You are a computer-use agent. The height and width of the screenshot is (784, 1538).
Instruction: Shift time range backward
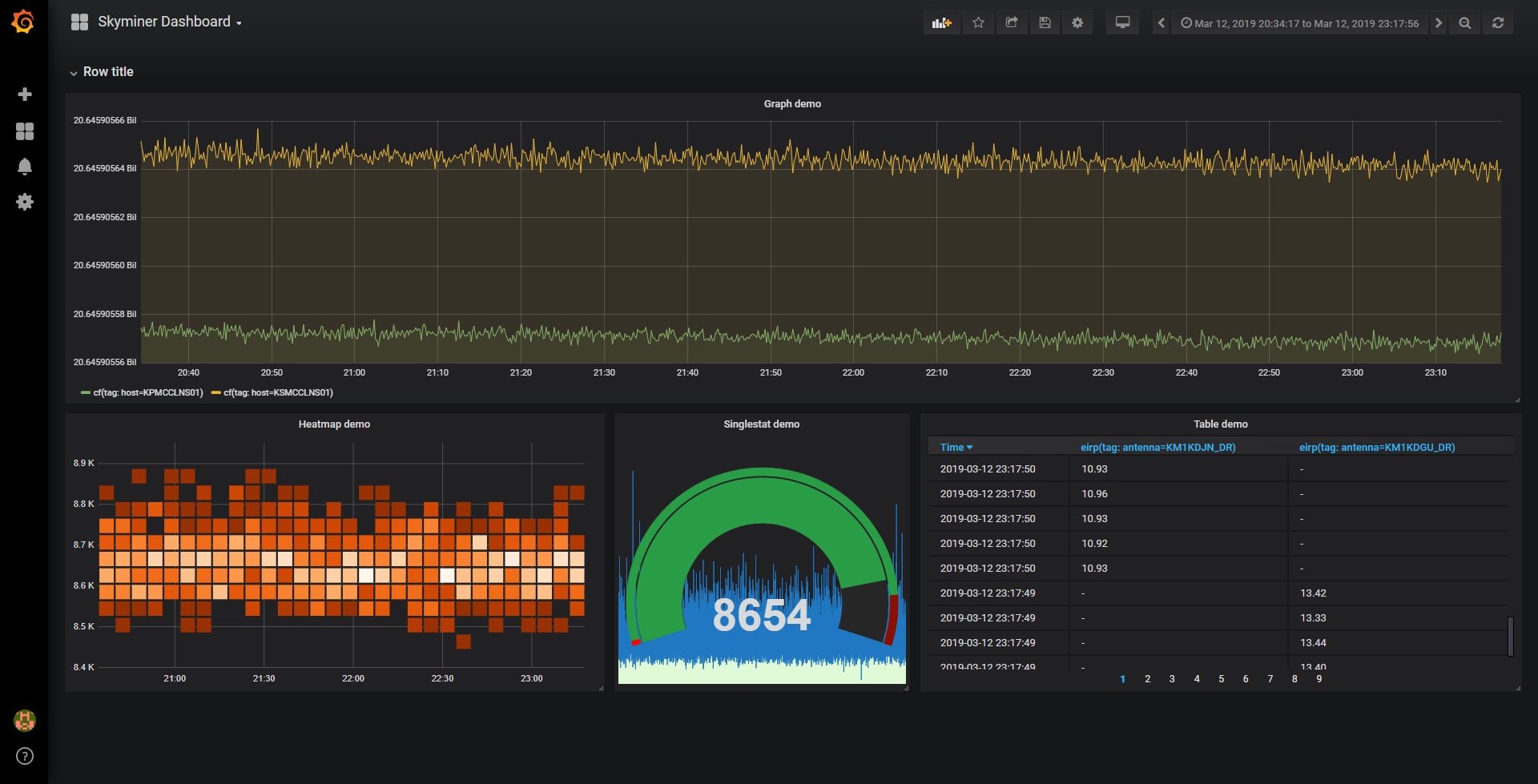click(1162, 23)
